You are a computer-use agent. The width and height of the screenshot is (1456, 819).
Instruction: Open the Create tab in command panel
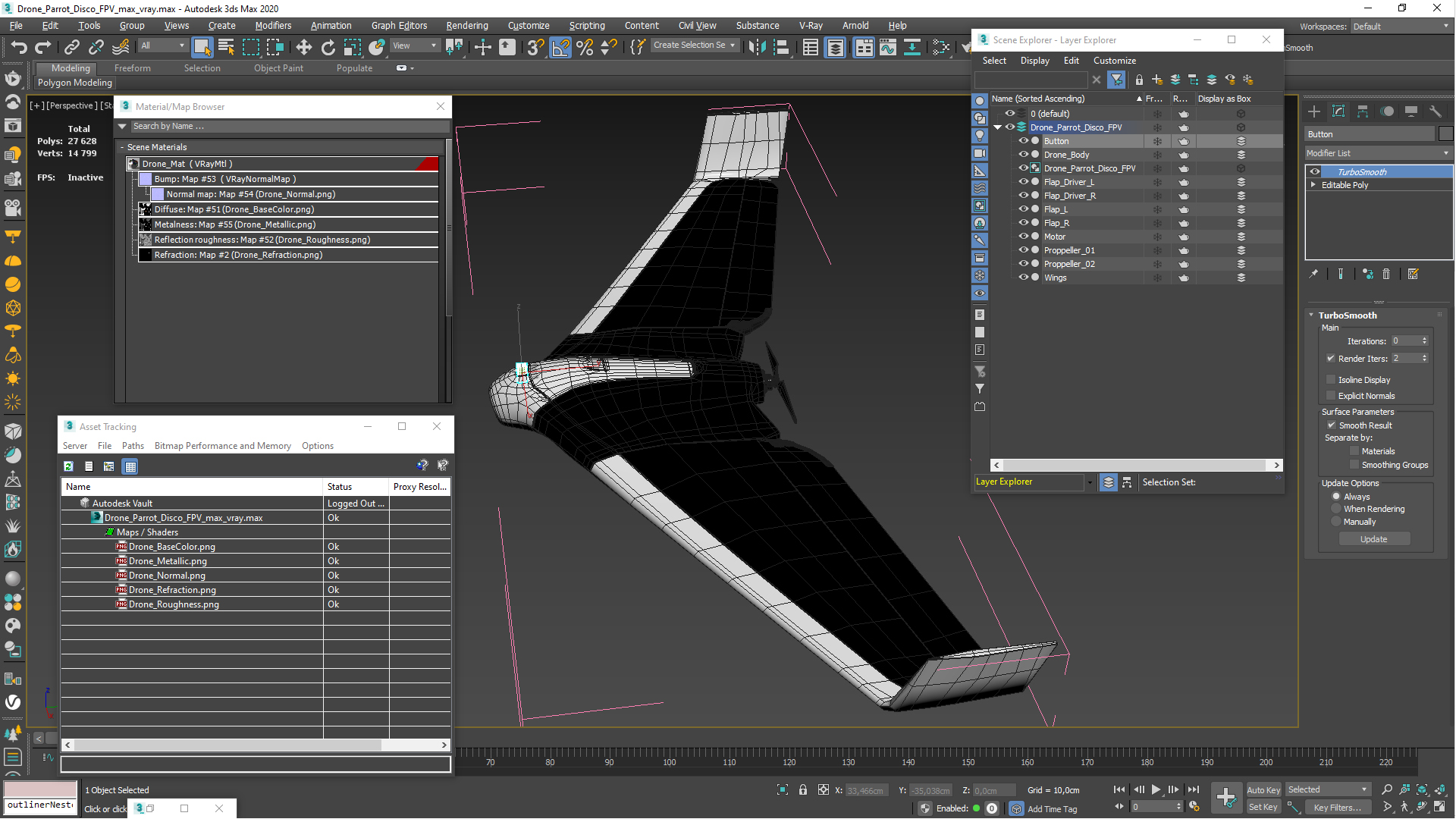point(1314,111)
